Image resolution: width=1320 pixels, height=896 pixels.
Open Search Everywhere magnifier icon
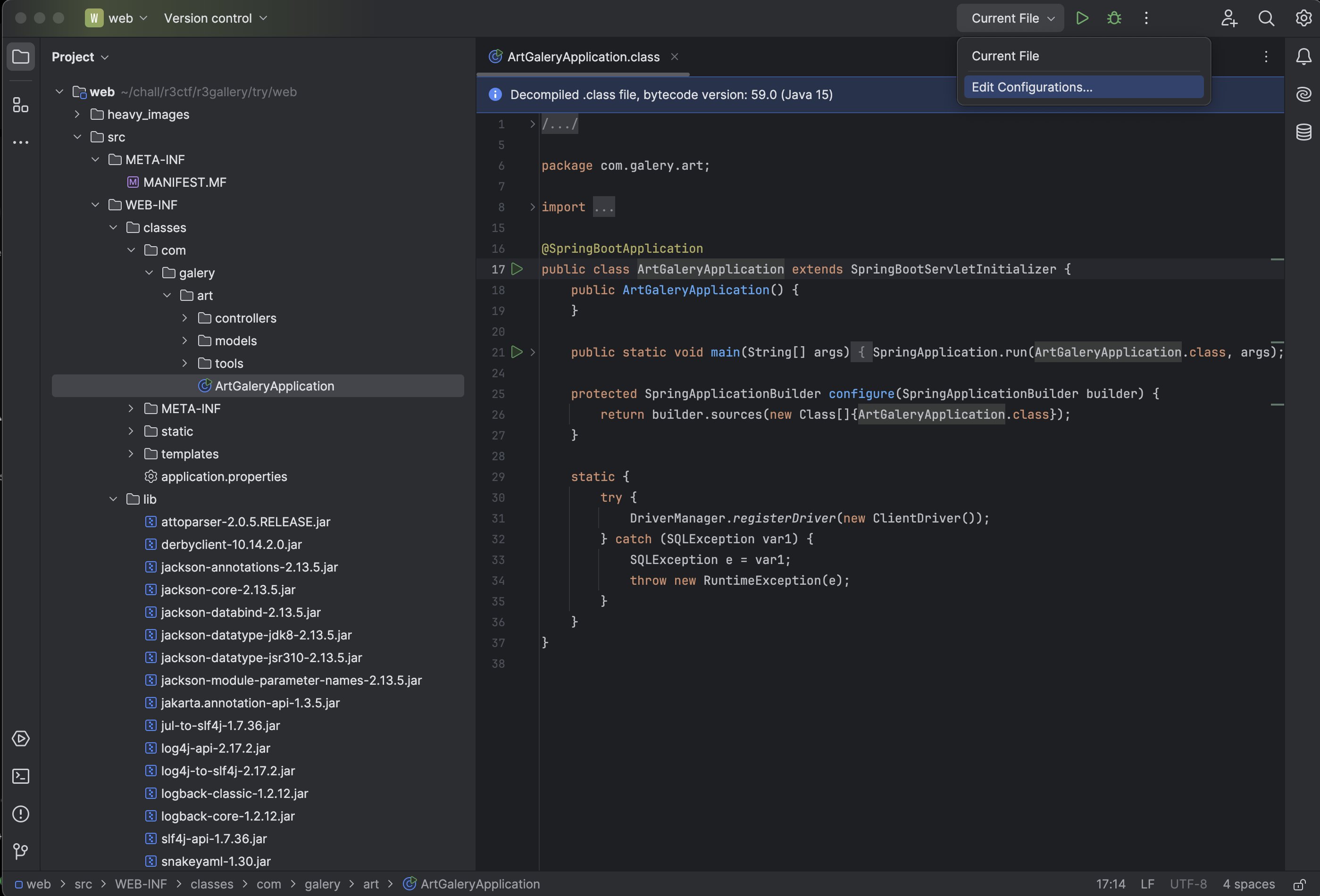pyautogui.click(x=1266, y=18)
